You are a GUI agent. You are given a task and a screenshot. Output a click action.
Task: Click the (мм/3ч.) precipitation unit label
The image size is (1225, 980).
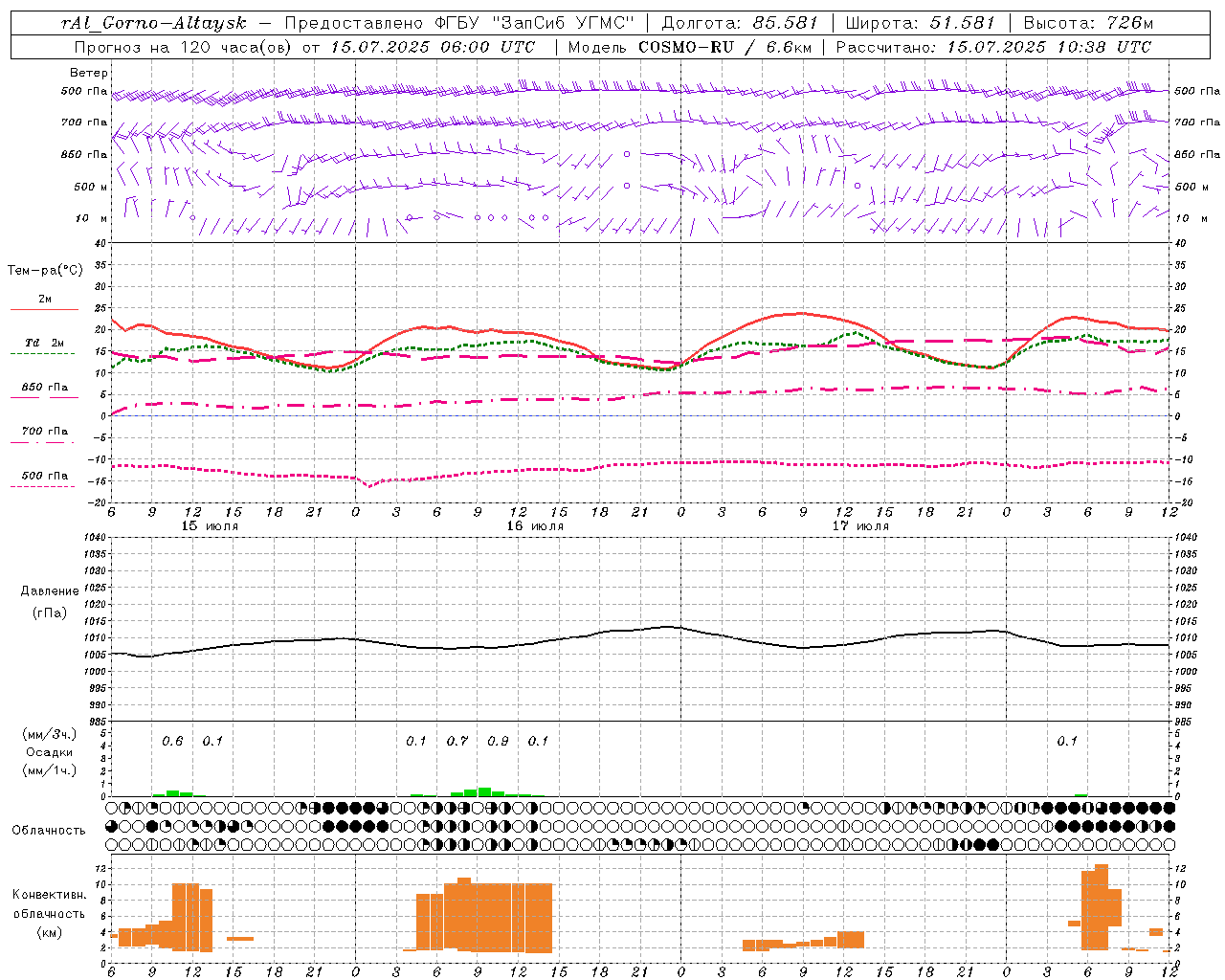[50, 734]
